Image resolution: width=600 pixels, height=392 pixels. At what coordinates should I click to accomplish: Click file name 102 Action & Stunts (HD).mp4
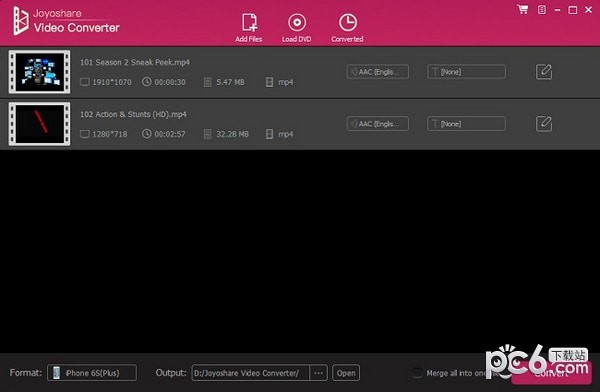[x=133, y=114]
